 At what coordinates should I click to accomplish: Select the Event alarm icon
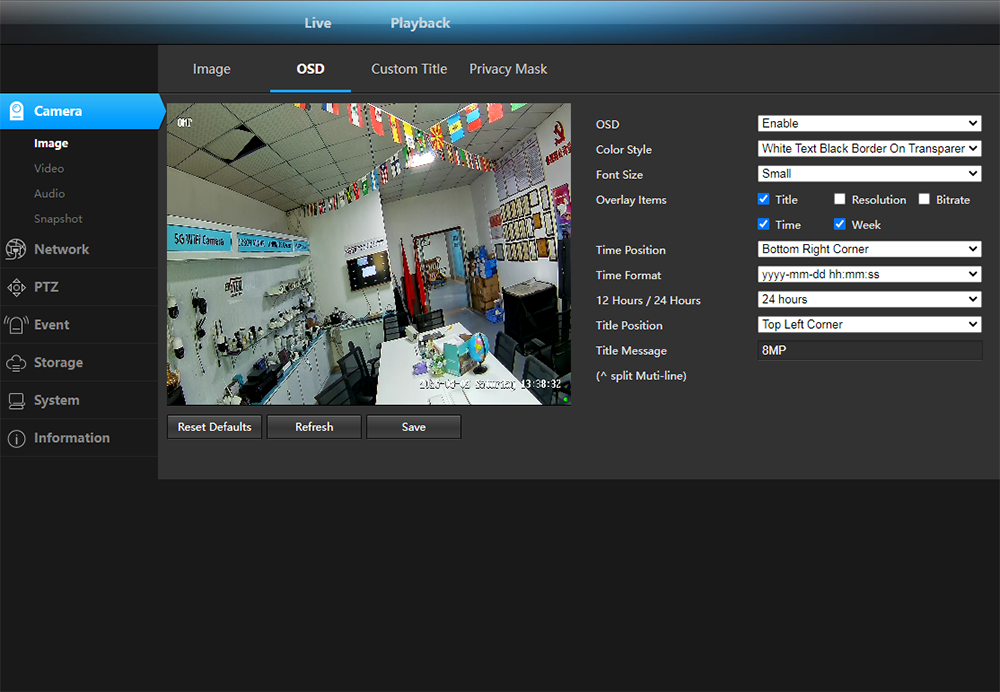click(x=16, y=325)
